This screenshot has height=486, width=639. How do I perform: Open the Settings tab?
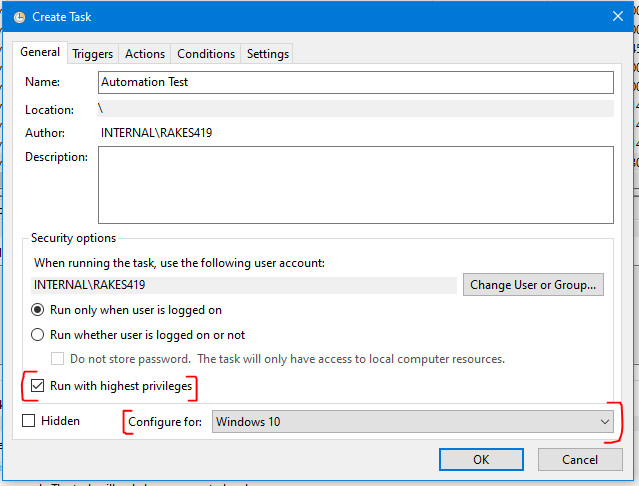pos(267,54)
